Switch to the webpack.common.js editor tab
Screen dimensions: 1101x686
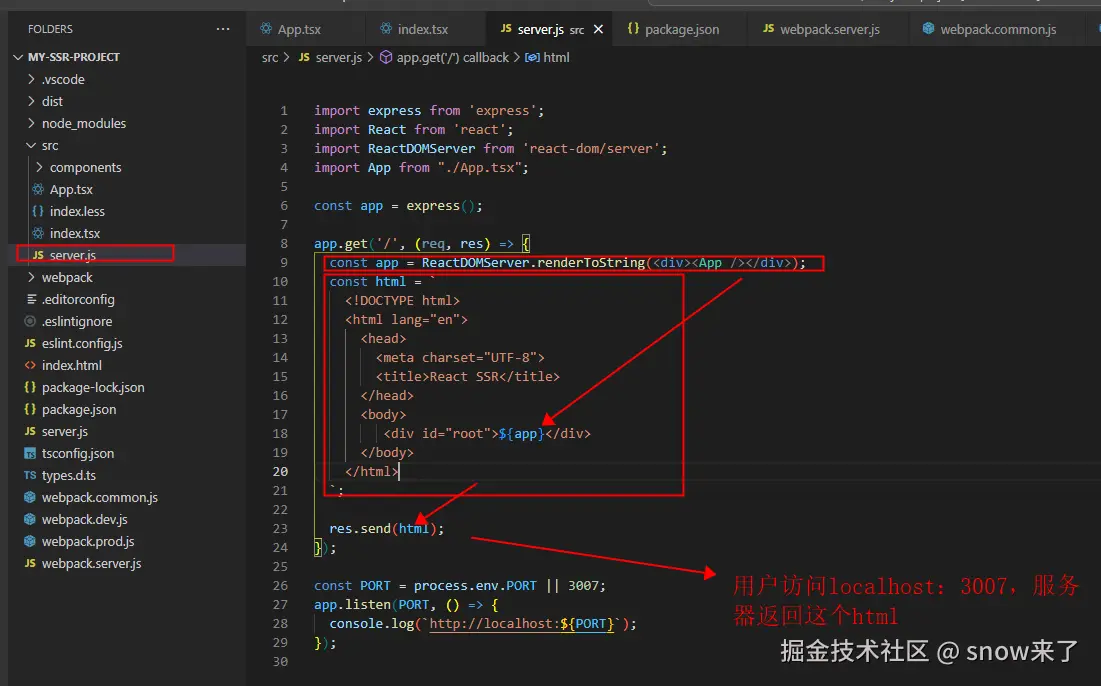pyautogui.click(x=998, y=29)
